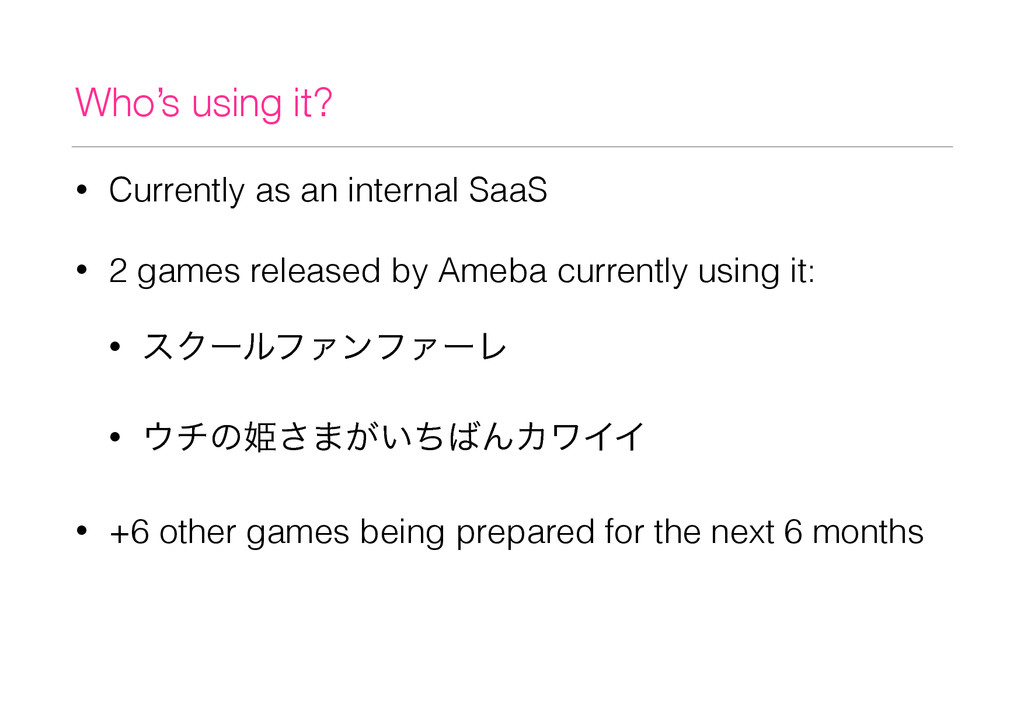
Task: Click the horizontal divider line under title
Action: click(x=512, y=147)
